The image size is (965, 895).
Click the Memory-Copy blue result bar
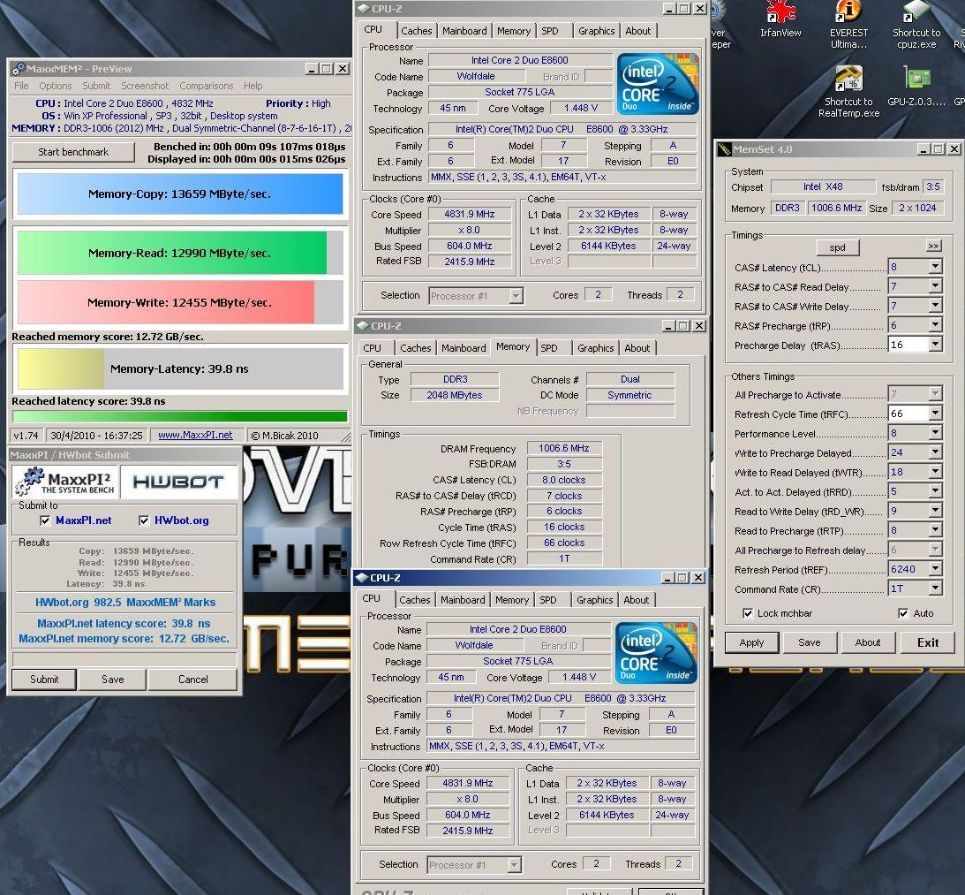pyautogui.click(x=180, y=194)
